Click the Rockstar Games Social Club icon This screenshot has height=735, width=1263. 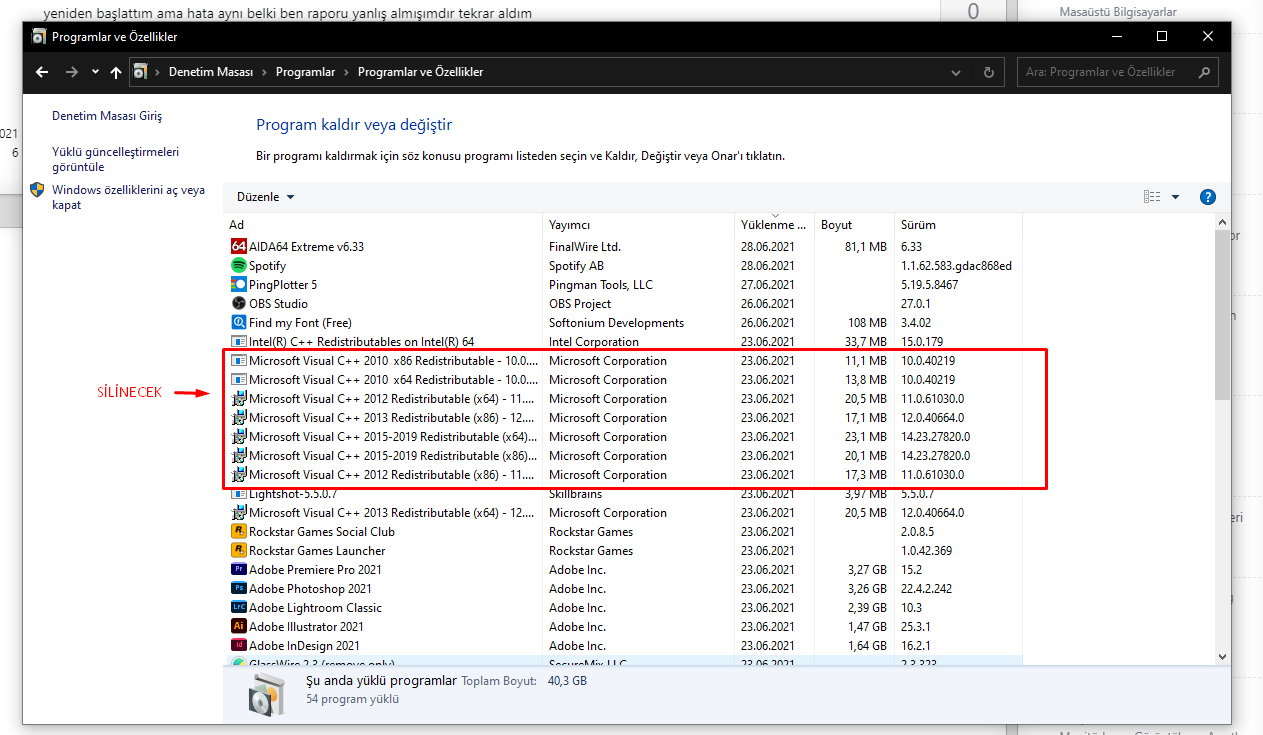(x=239, y=531)
